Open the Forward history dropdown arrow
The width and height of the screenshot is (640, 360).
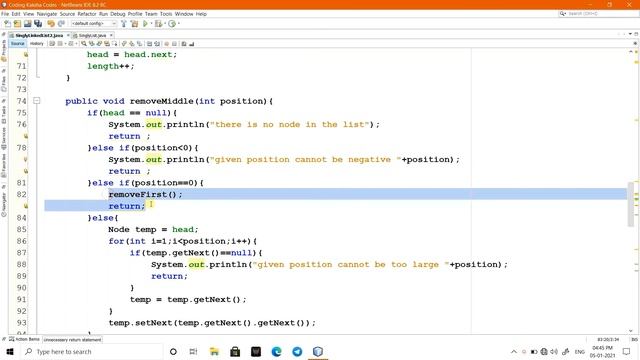(x=76, y=44)
